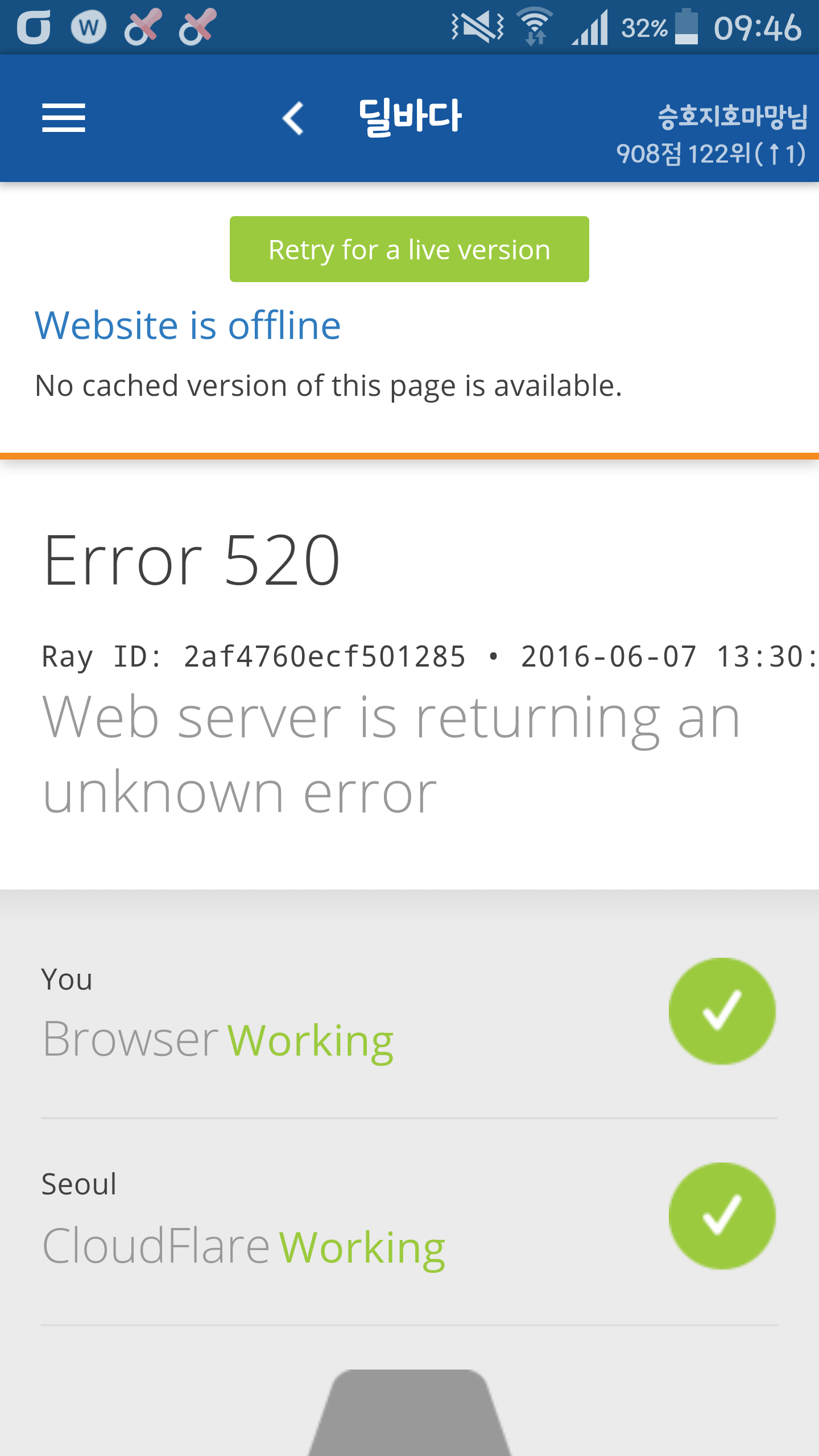The height and width of the screenshot is (1456, 819).
Task: Tap the first notification icon in status bar
Action: pyautogui.click(x=34, y=27)
